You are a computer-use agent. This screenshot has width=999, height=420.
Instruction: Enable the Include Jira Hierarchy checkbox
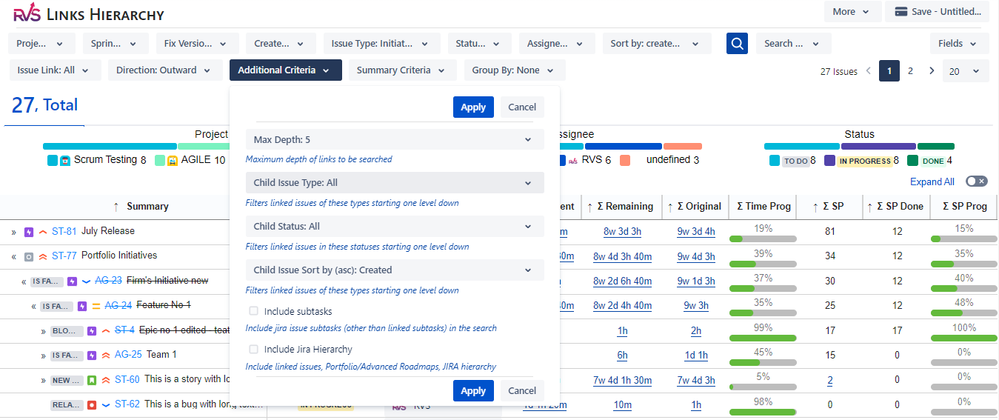click(x=254, y=349)
